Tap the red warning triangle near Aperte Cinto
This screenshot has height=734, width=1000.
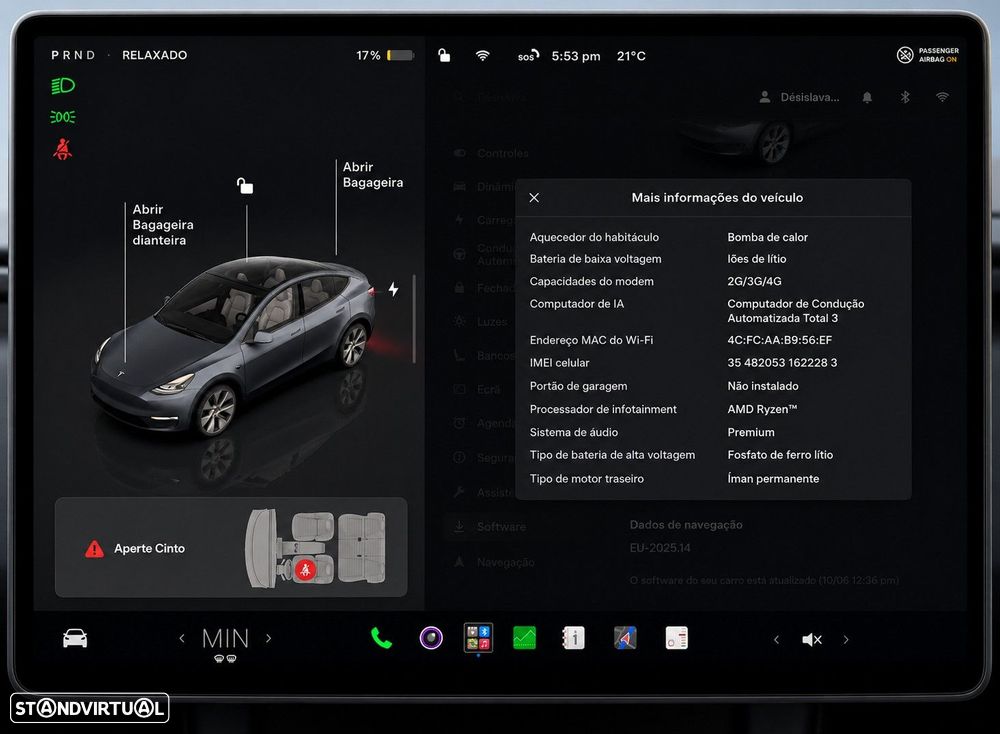94,548
